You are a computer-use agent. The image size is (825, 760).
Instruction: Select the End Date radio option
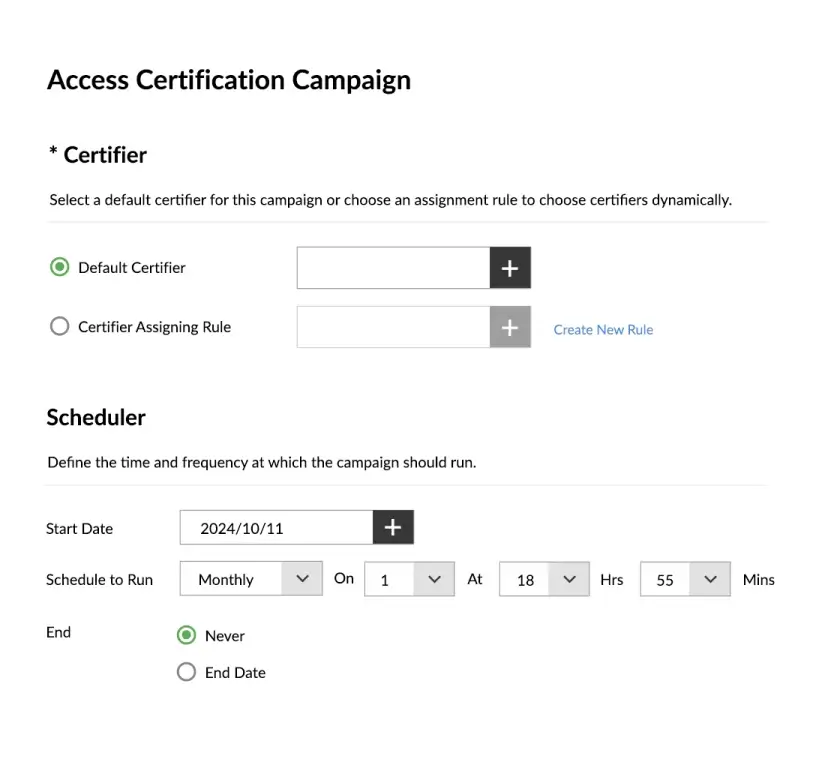[x=187, y=672]
